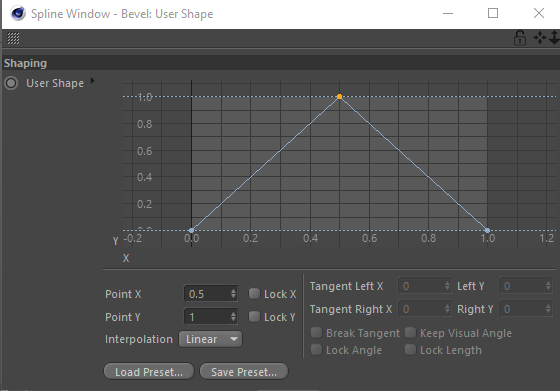Click Point Y stepper arrows
Viewport: 560px width, 391px height.
pos(233,317)
